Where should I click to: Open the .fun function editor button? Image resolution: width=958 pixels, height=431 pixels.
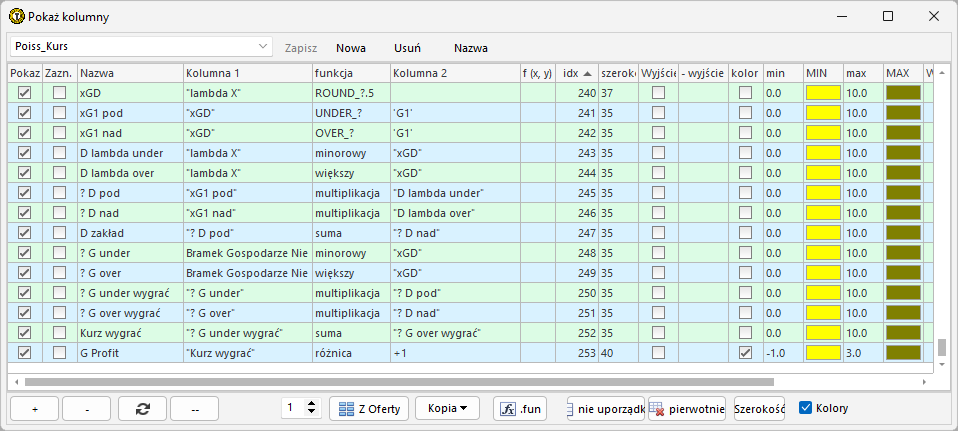(x=519, y=408)
